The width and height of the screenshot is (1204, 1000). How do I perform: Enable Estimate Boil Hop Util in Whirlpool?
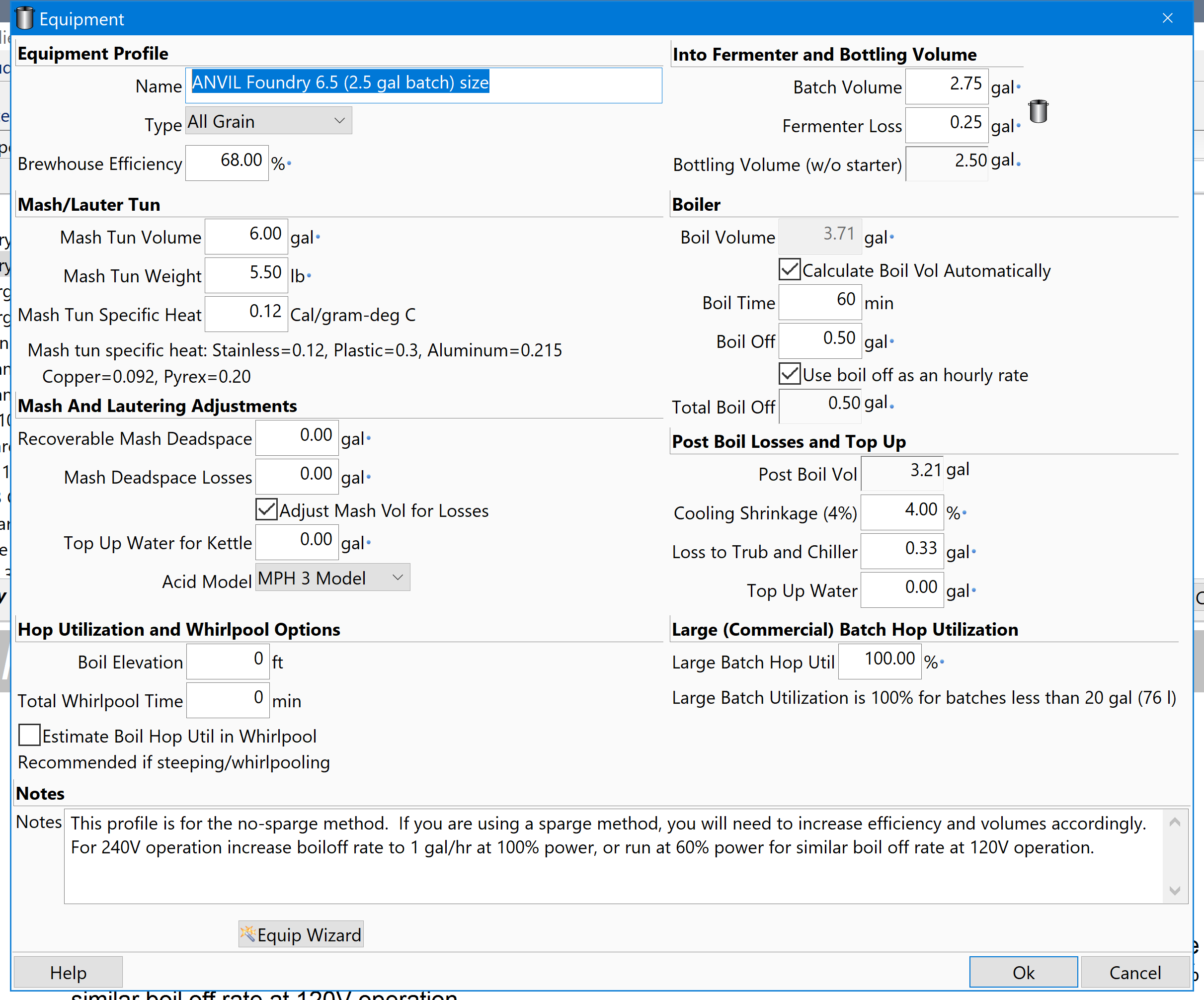pyautogui.click(x=29, y=735)
